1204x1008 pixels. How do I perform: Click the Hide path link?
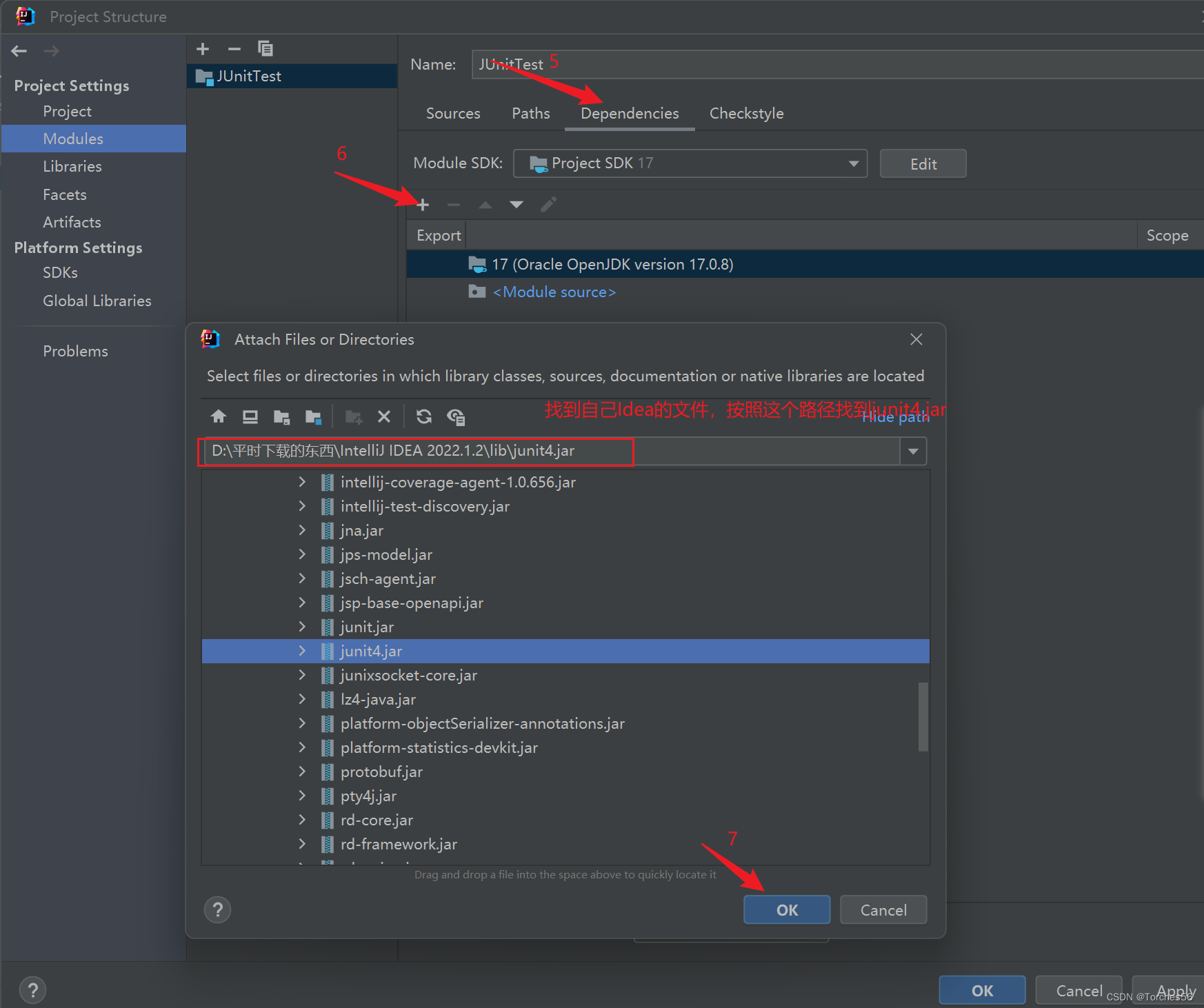[x=896, y=417]
